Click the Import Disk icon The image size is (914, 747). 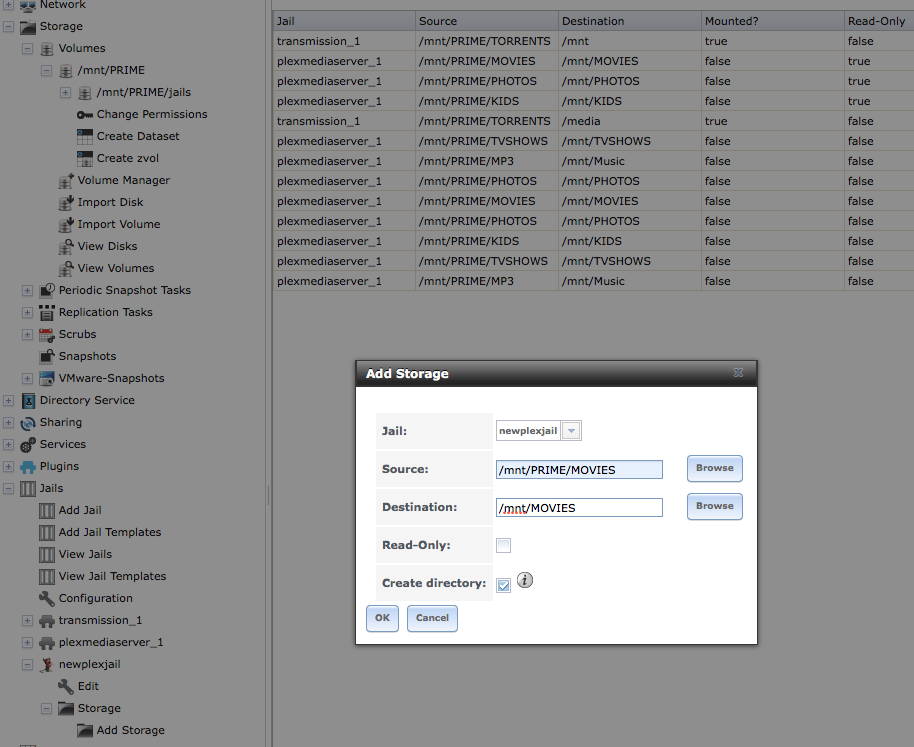point(66,203)
